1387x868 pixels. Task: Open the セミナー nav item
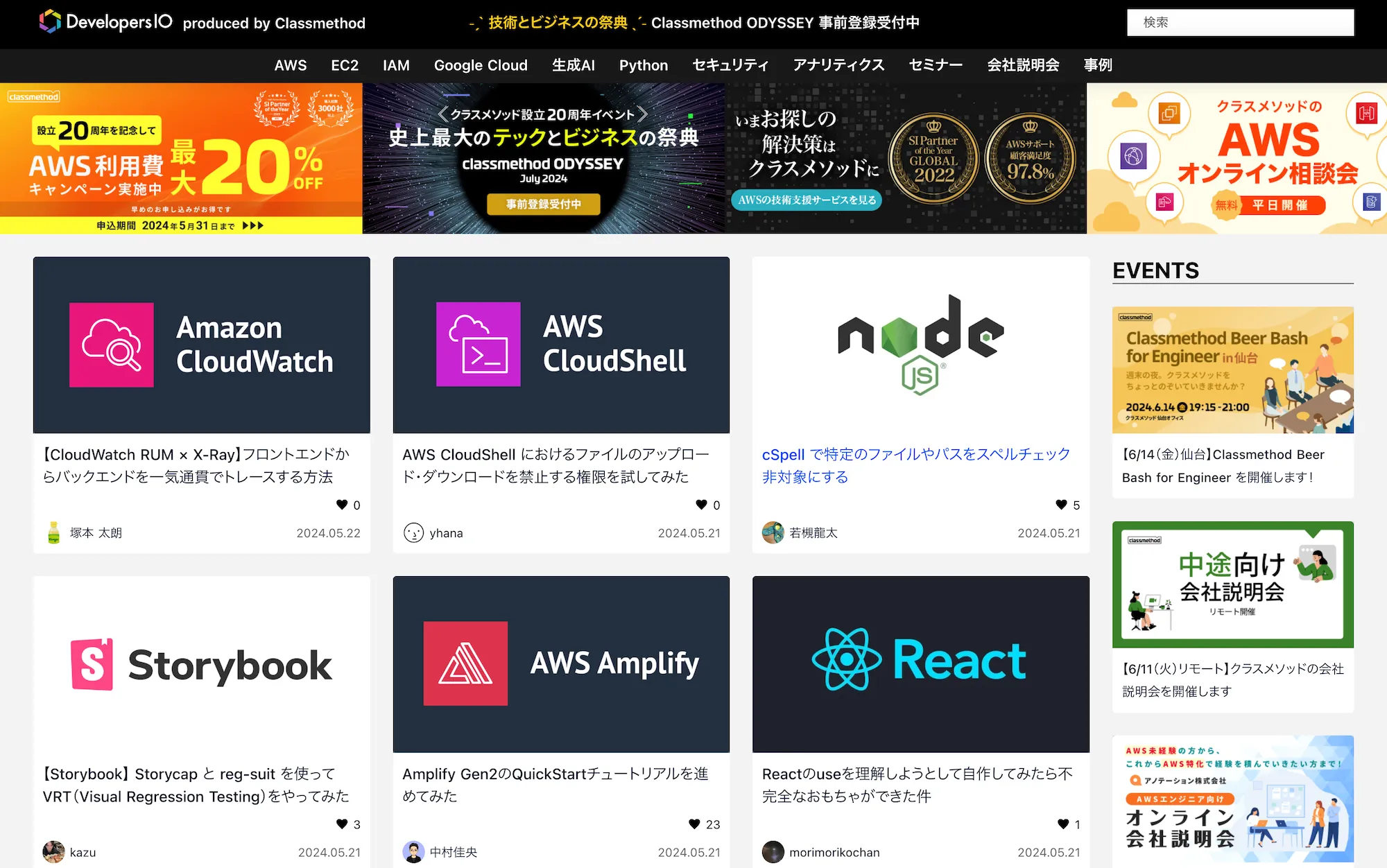tap(936, 65)
